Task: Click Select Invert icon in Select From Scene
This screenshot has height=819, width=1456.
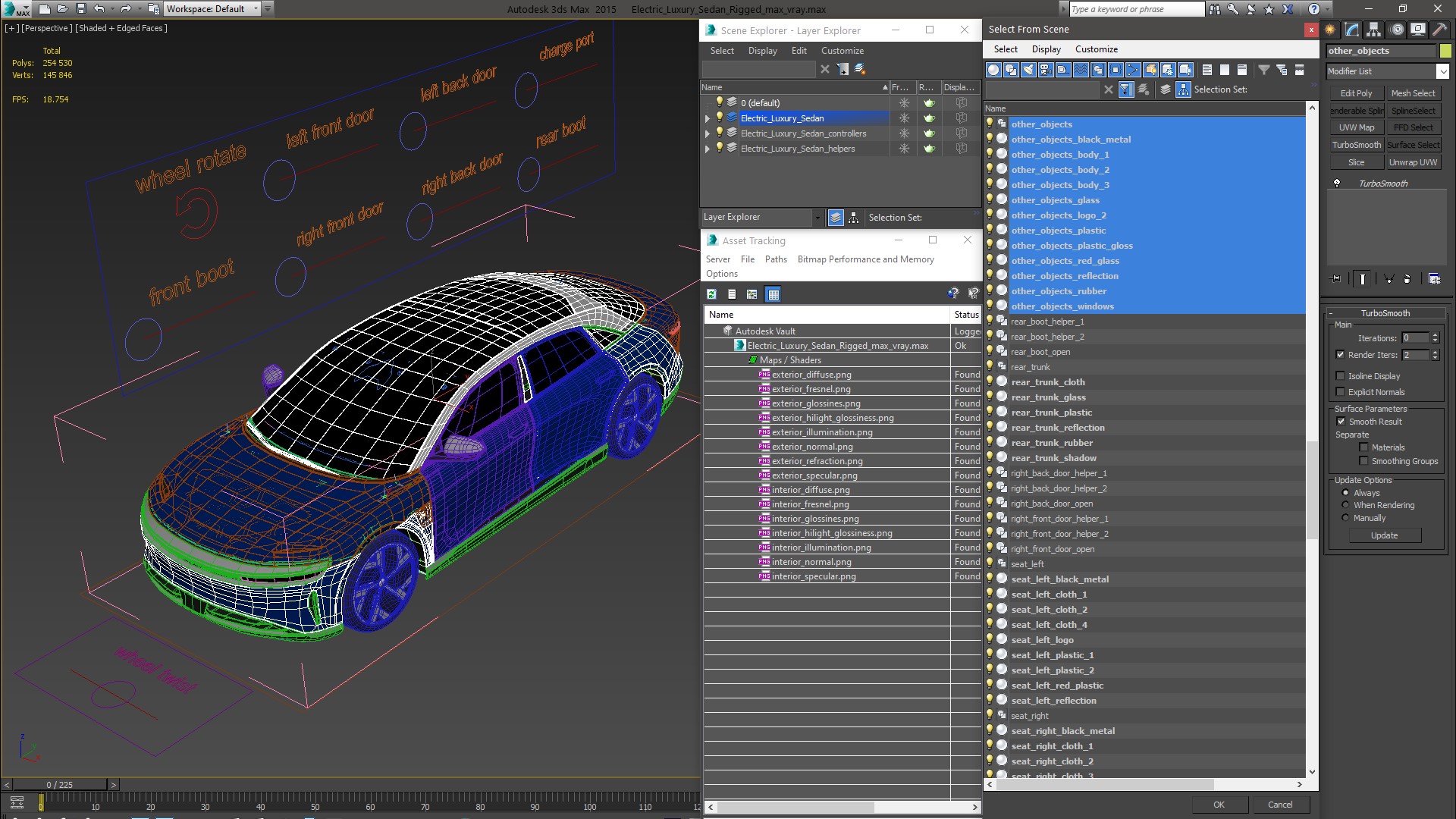Action: click(1242, 70)
